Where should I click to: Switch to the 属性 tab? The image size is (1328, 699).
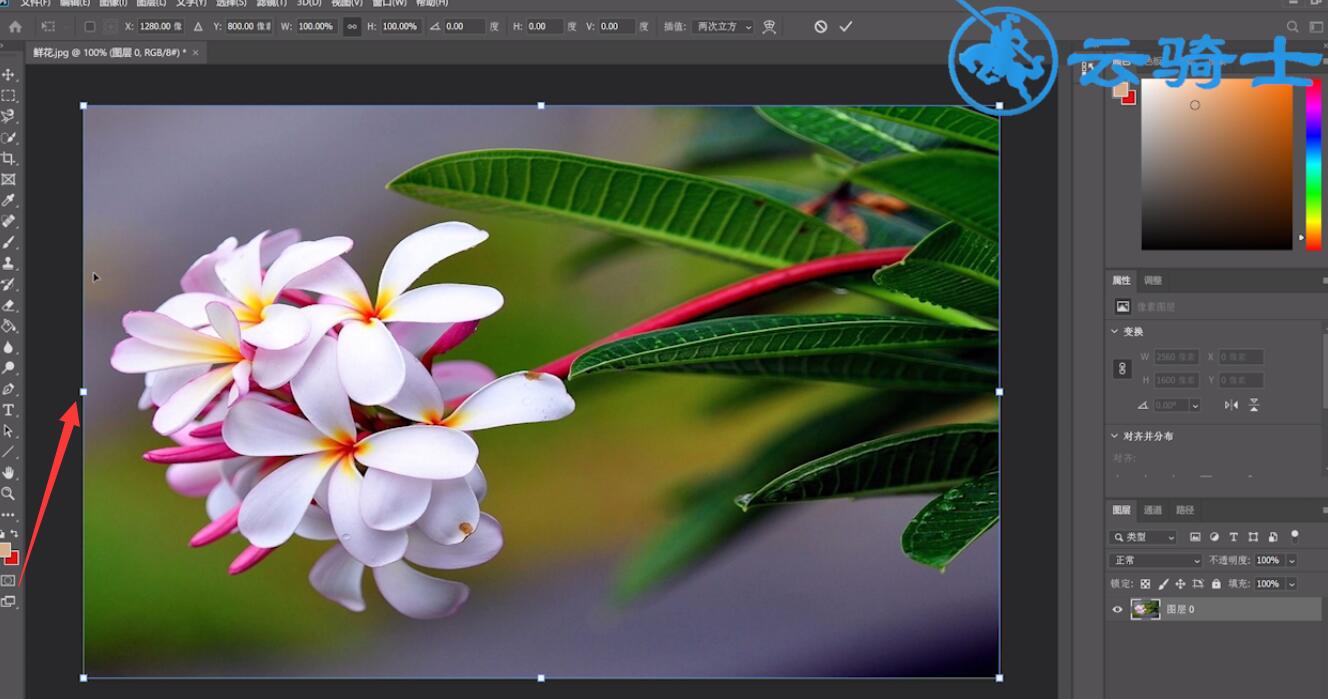[1121, 281]
